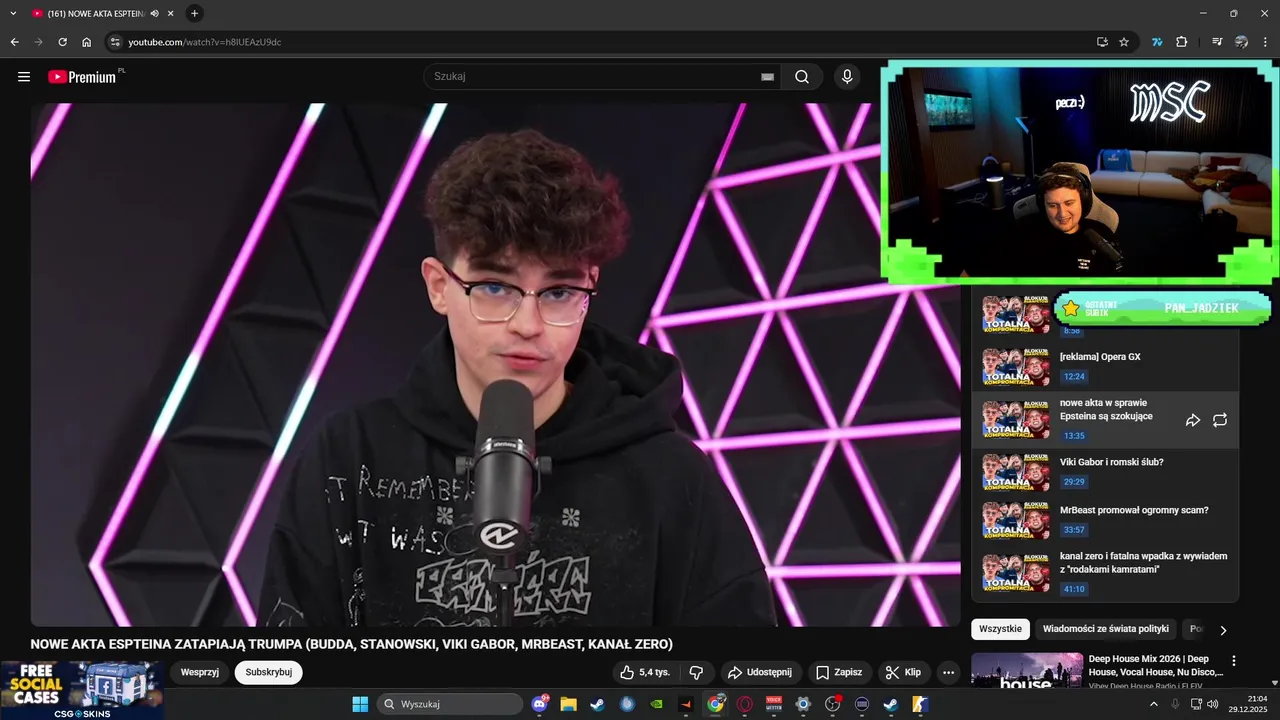View site information icon in address bar
The image size is (1280, 720).
click(115, 42)
